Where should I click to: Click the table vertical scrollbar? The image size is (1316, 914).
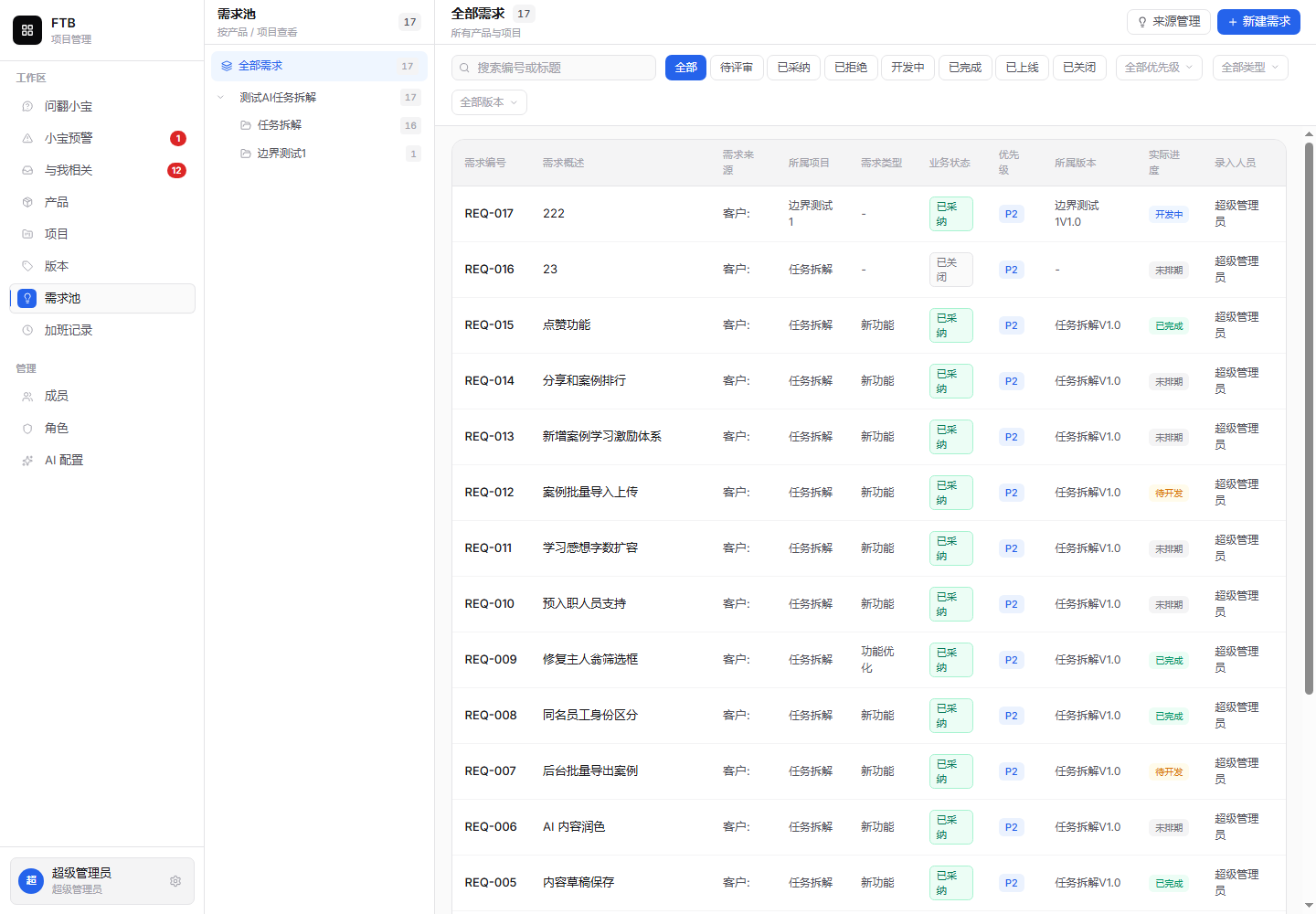pos(1309,419)
